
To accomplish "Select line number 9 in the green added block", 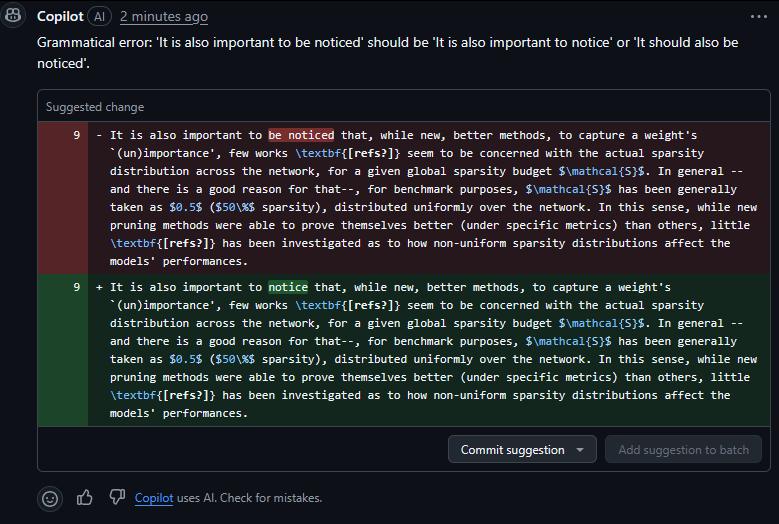I will [x=77, y=287].
